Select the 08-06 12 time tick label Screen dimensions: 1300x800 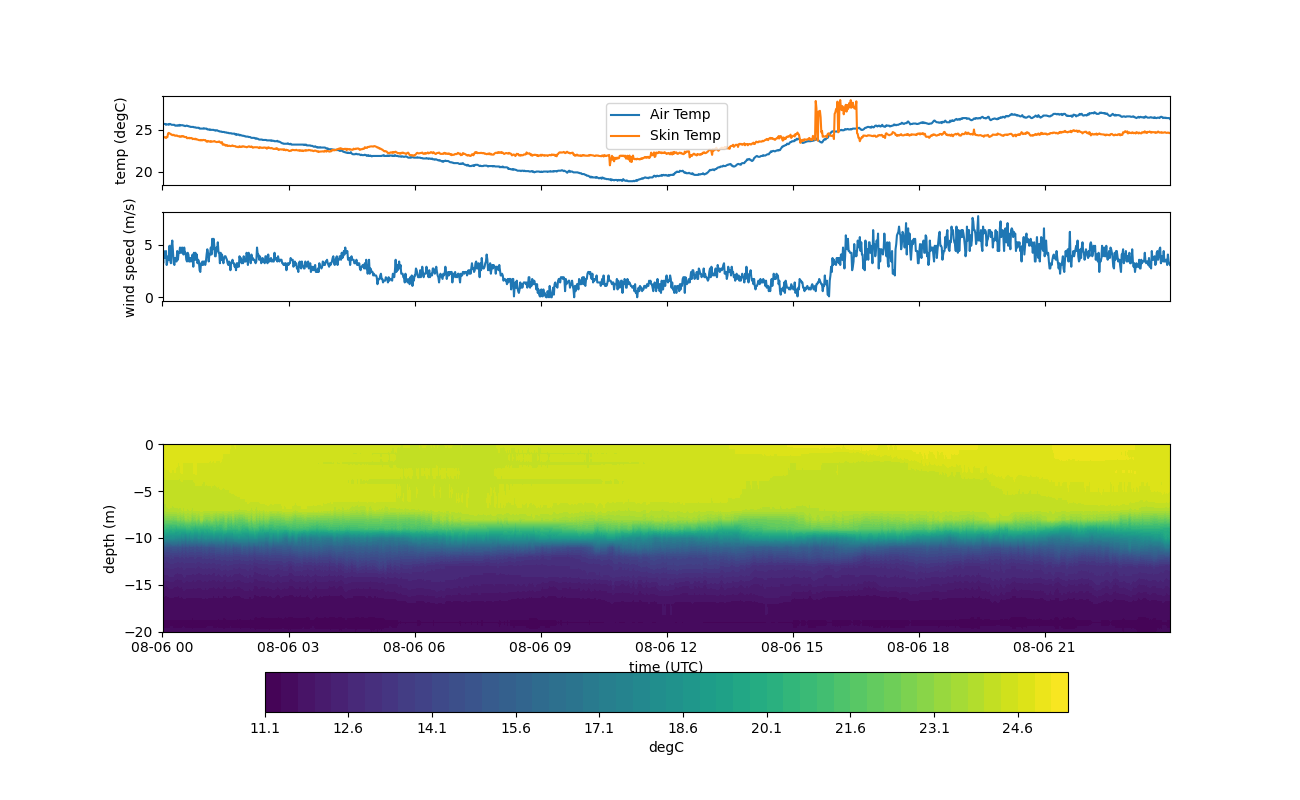click(666, 648)
